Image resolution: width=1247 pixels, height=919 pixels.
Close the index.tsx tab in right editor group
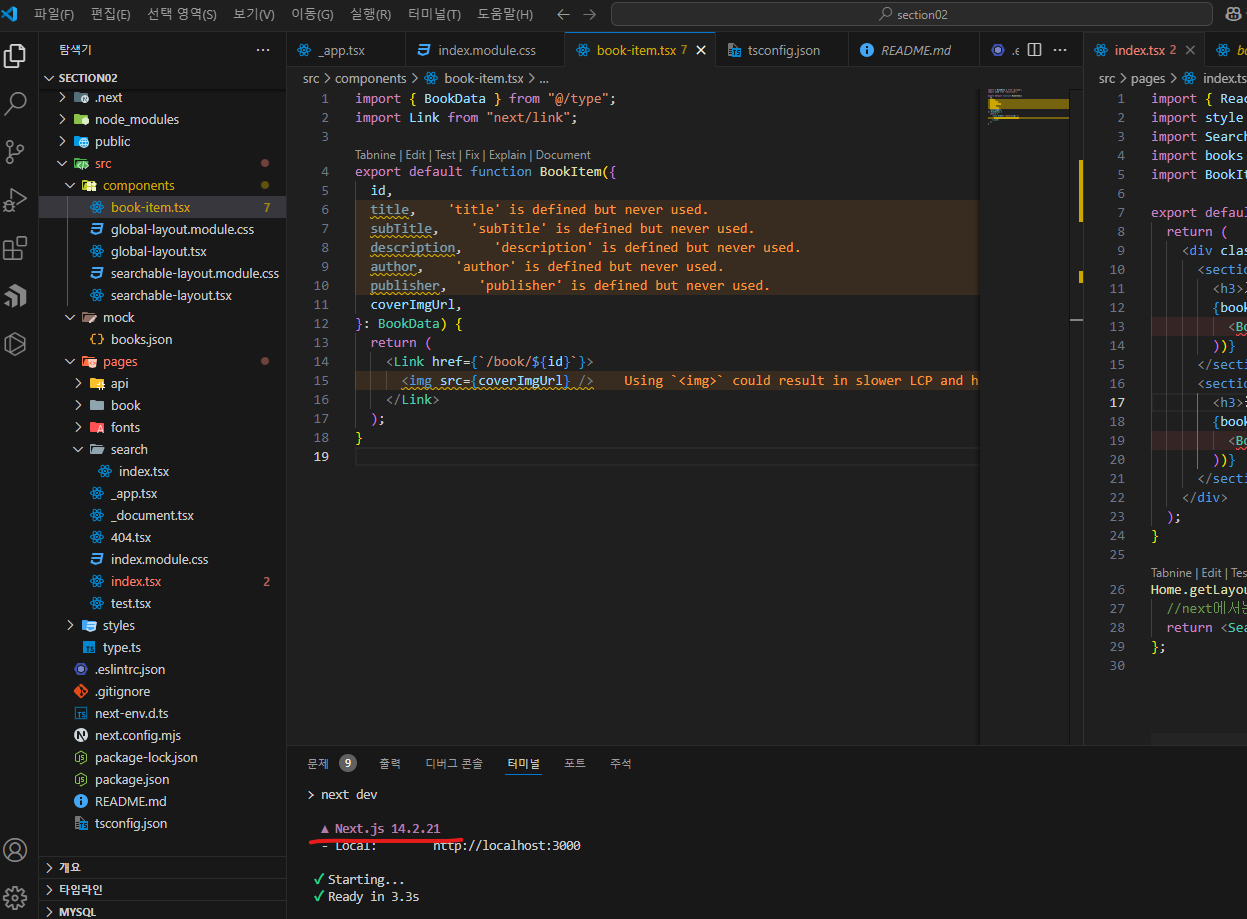(x=1189, y=50)
